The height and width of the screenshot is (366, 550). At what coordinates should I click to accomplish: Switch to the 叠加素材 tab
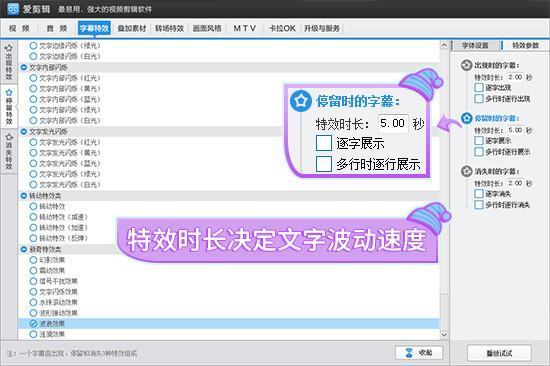click(132, 28)
